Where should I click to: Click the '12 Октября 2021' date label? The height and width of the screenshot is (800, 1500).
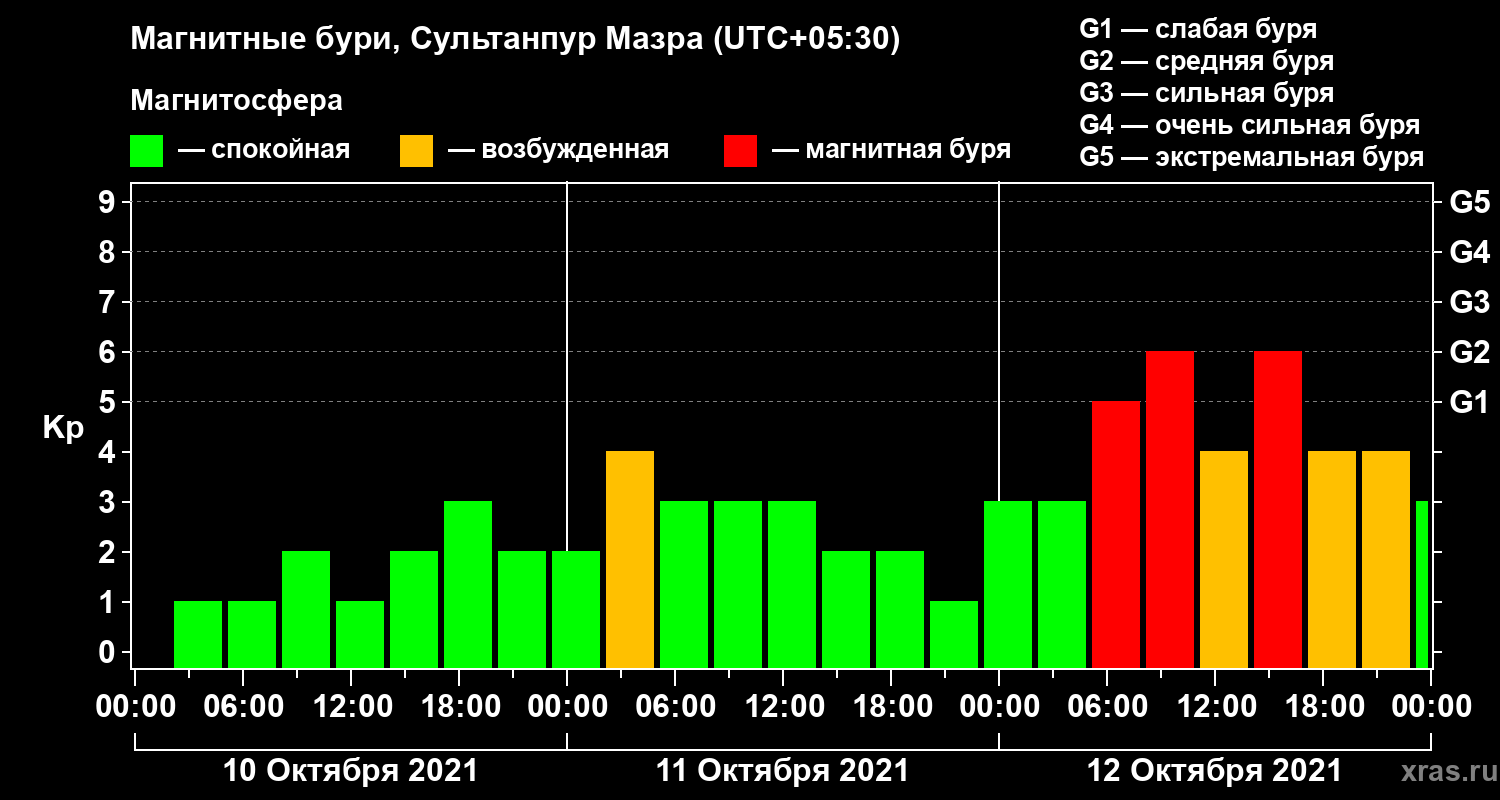click(1214, 771)
